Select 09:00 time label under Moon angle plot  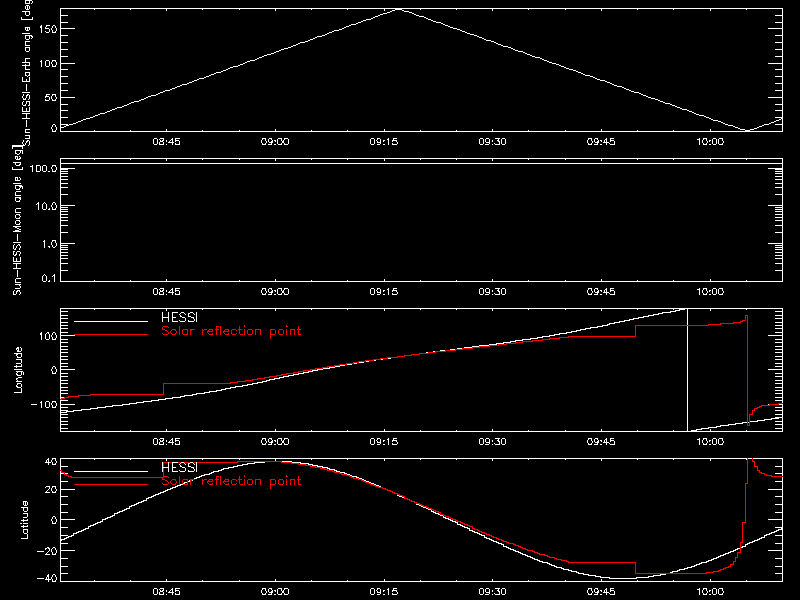click(x=275, y=291)
